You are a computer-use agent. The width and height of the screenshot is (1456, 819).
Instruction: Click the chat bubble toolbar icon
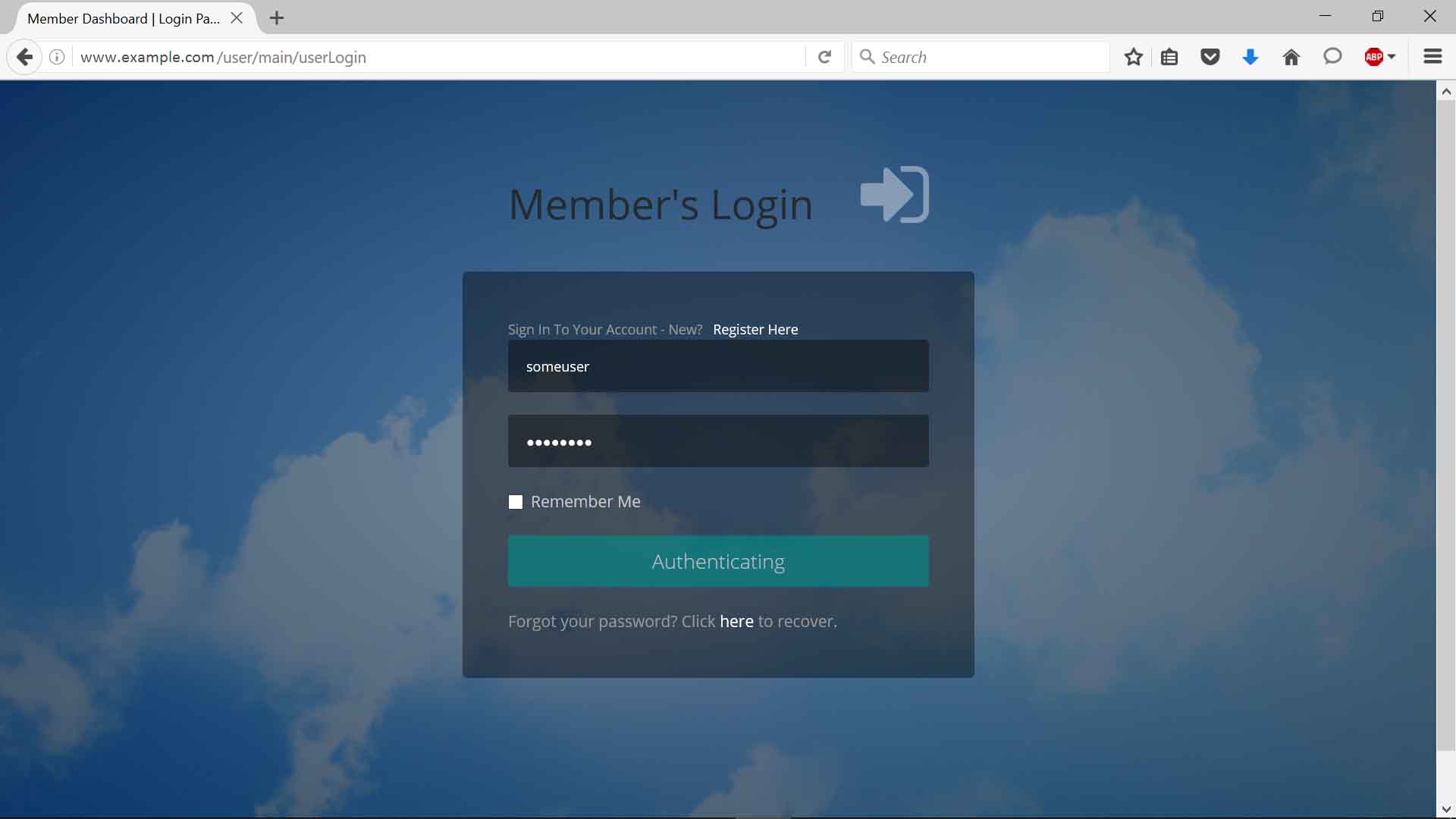click(1332, 57)
